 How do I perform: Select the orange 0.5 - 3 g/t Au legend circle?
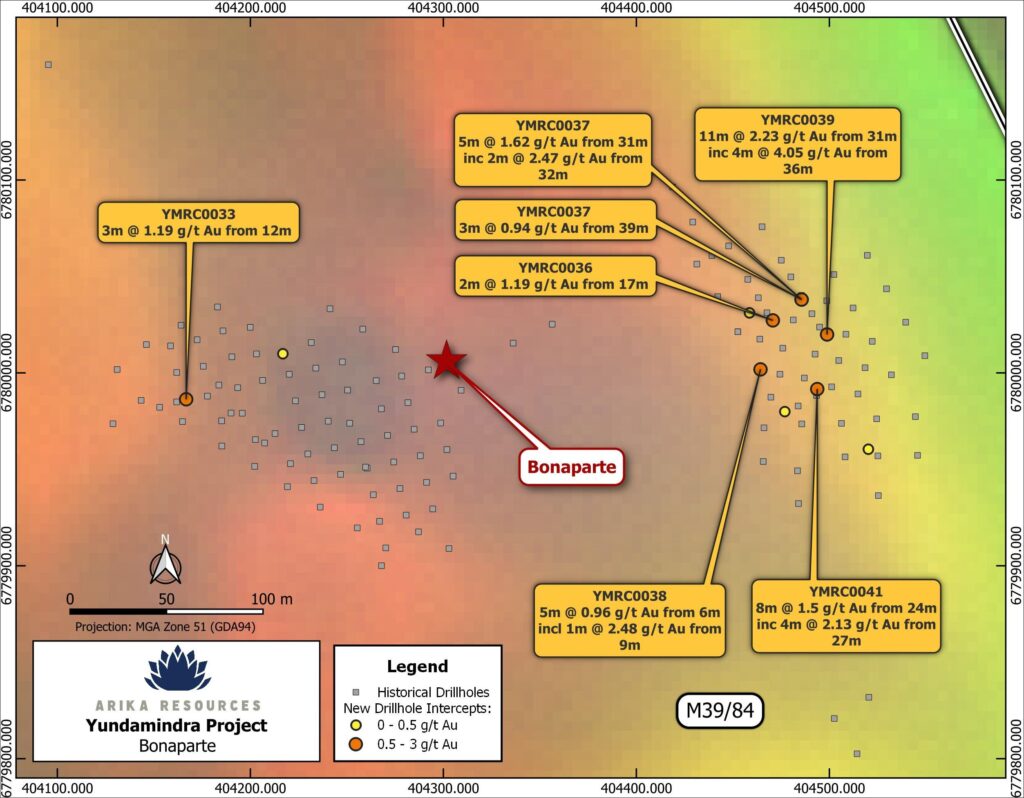[x=354, y=744]
